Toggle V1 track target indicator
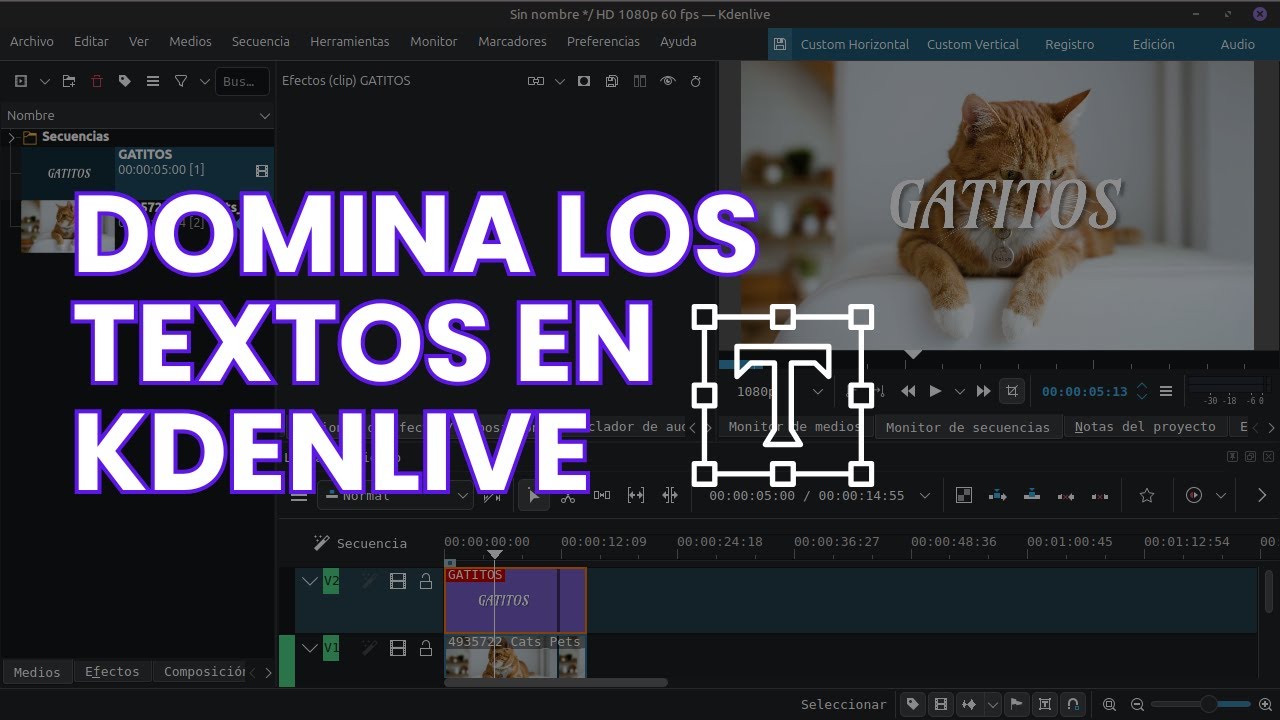 click(331, 648)
